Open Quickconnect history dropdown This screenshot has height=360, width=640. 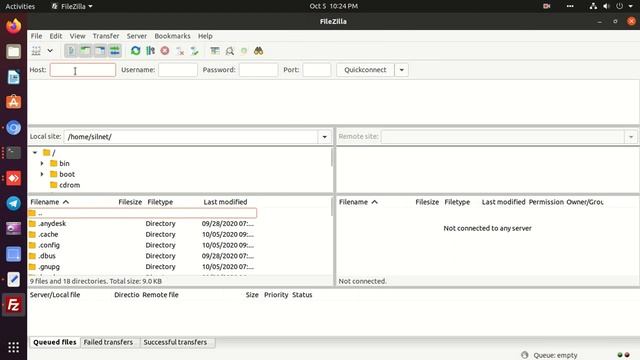(402, 70)
